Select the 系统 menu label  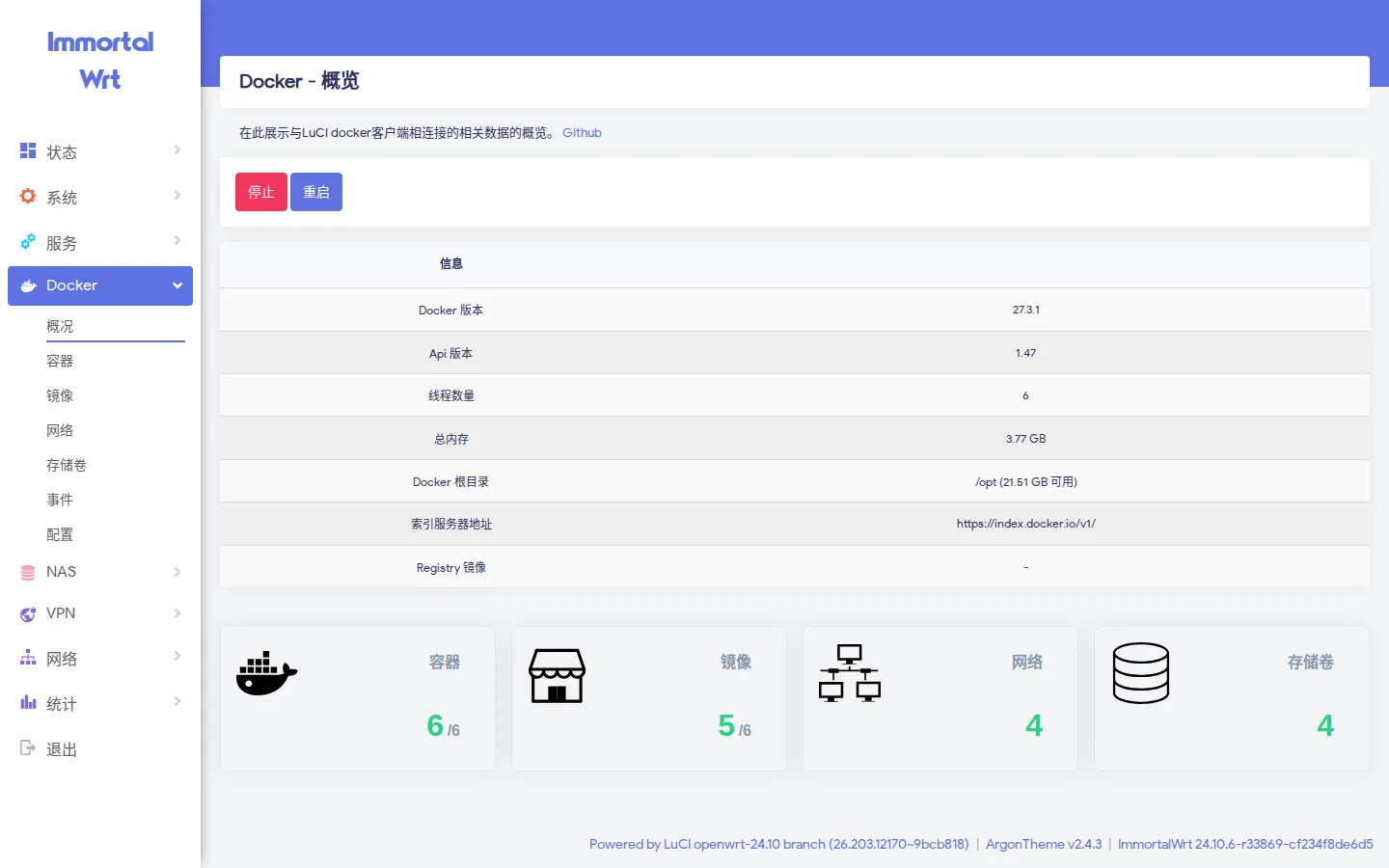[x=62, y=198]
